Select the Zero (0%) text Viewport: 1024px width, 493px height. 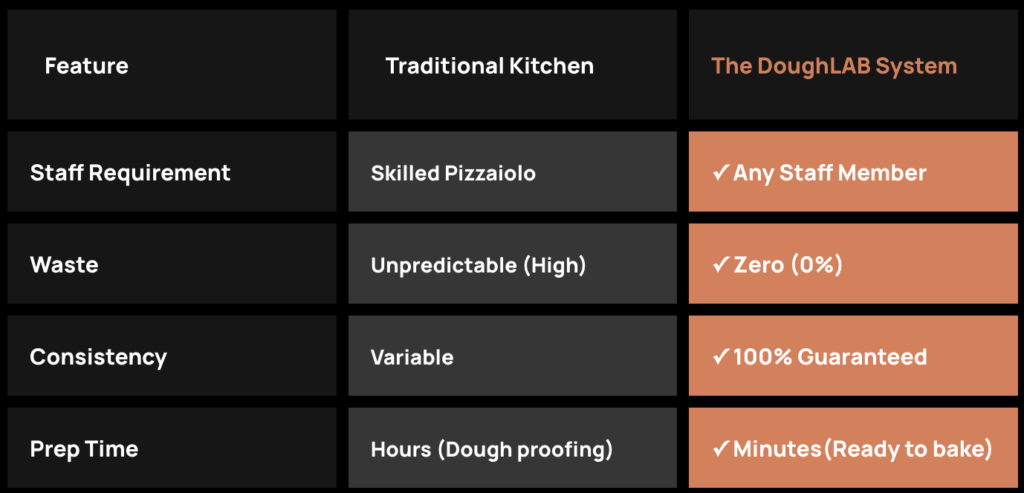point(791,265)
